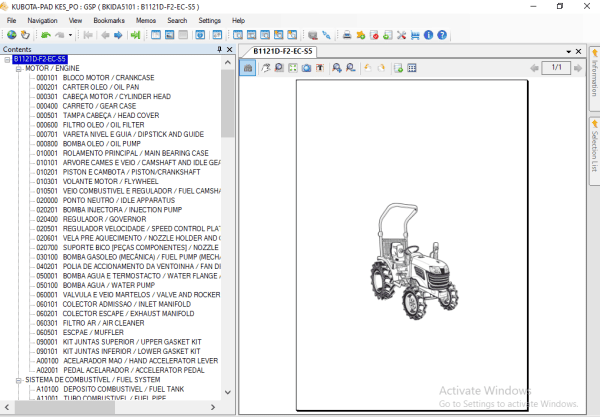Open the Bookmarks menu
Viewport: 600px width, 417px height.
point(109,21)
